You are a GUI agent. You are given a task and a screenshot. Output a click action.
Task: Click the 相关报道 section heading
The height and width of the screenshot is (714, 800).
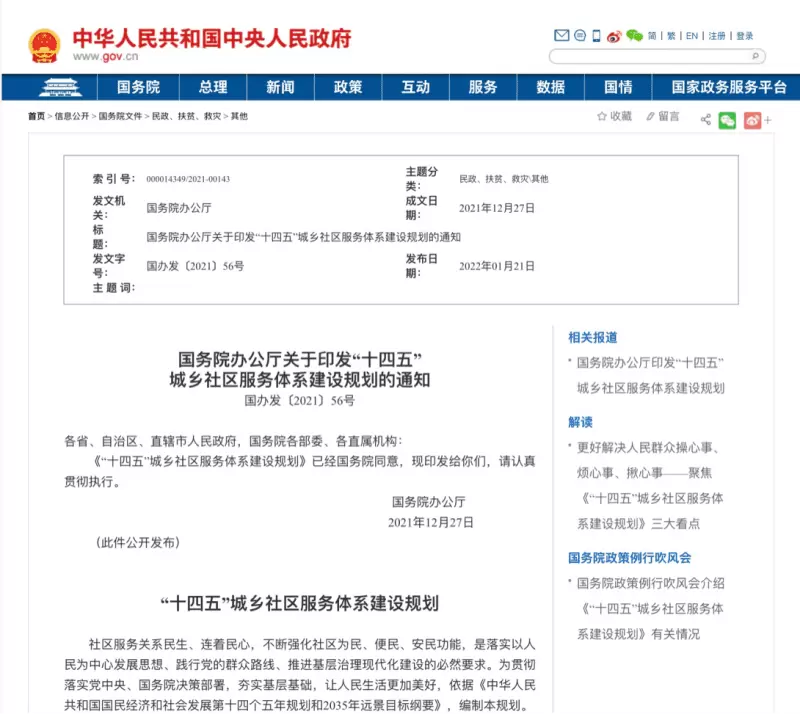pos(593,337)
